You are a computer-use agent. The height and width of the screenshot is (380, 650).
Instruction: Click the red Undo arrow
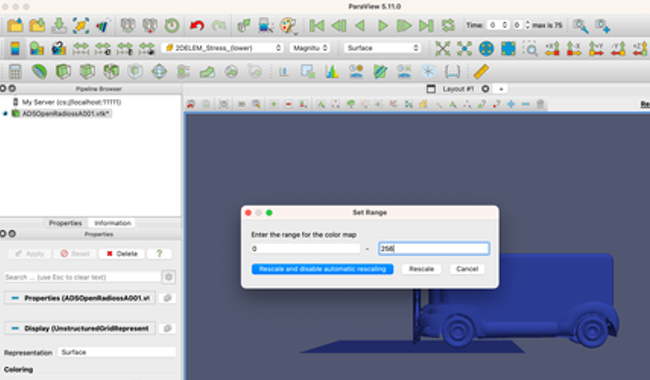coord(197,26)
